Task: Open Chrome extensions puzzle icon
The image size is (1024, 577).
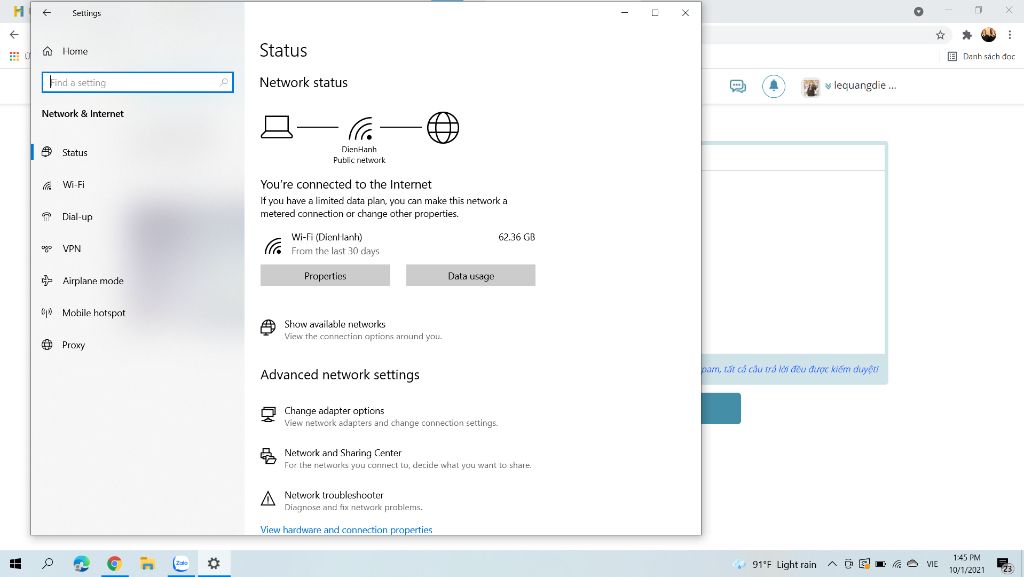Action: [x=967, y=35]
